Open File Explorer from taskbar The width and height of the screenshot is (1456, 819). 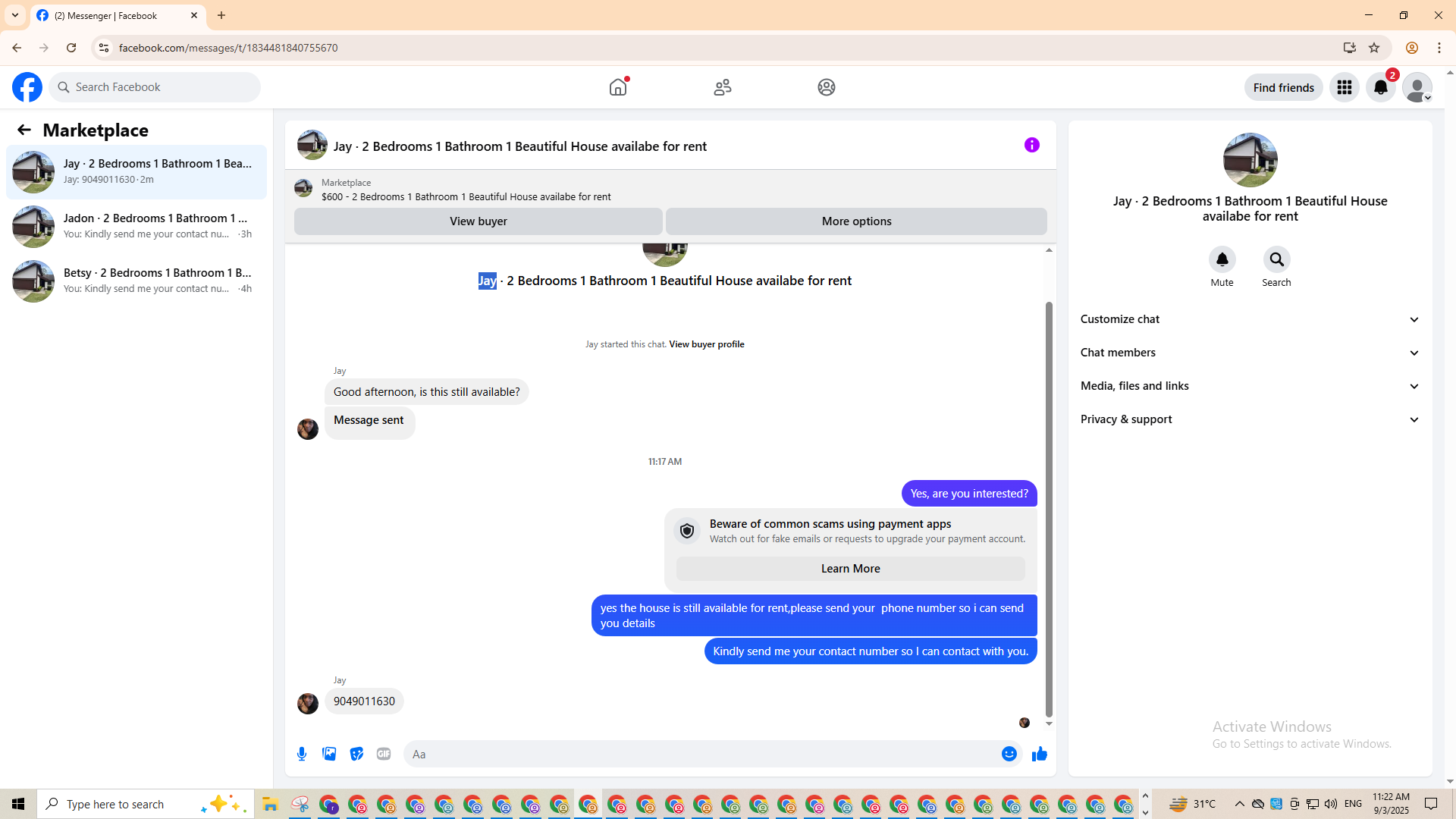(x=270, y=804)
